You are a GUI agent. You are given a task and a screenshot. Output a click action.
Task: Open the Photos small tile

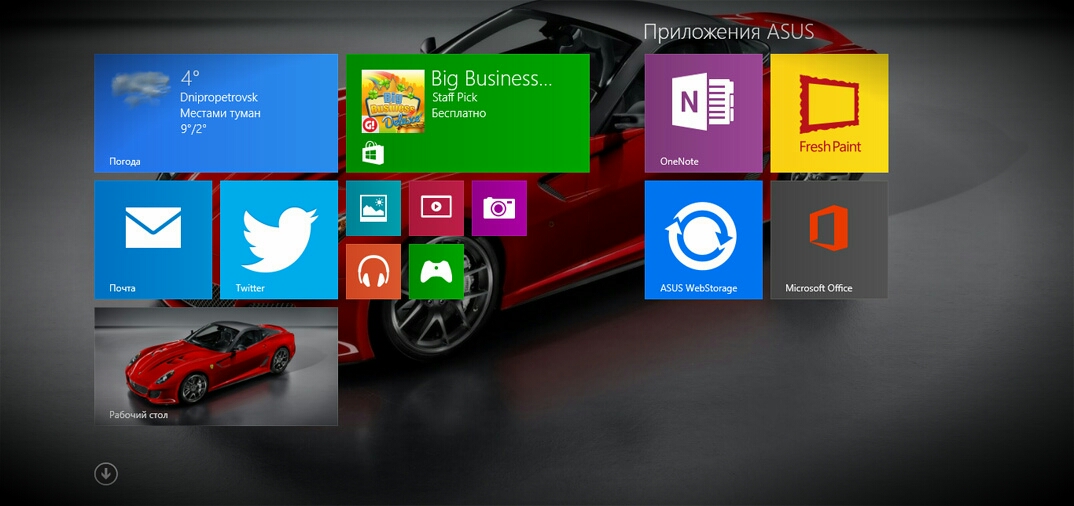373,208
